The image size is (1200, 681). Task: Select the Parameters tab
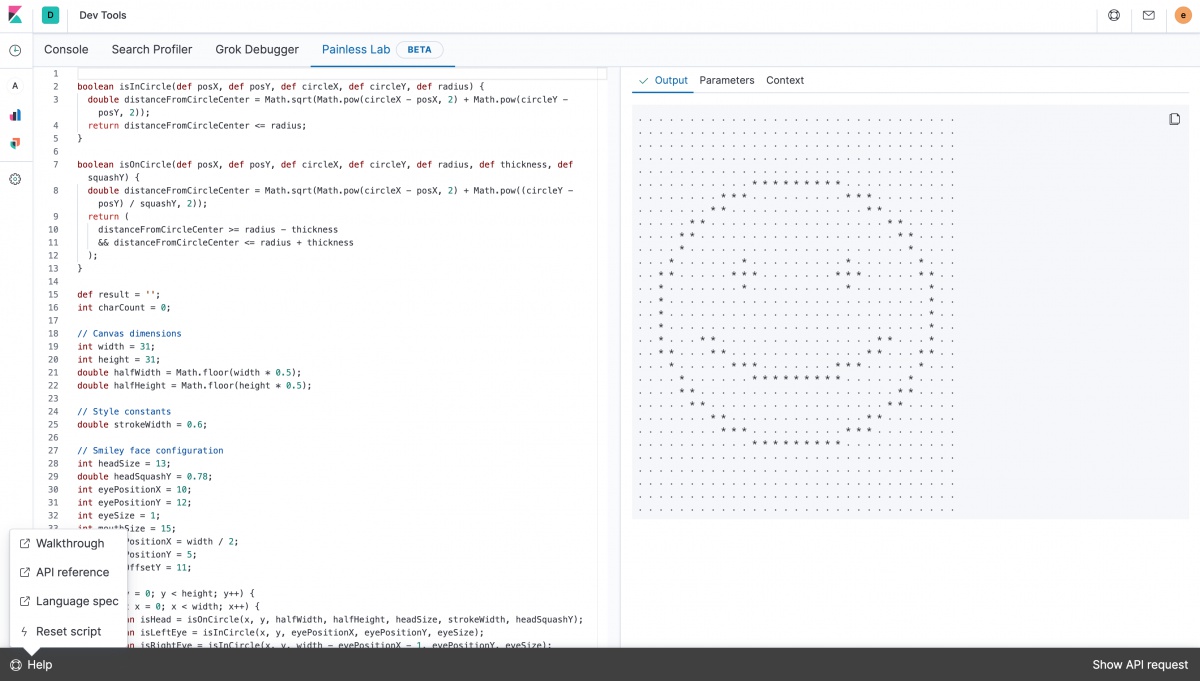[727, 80]
